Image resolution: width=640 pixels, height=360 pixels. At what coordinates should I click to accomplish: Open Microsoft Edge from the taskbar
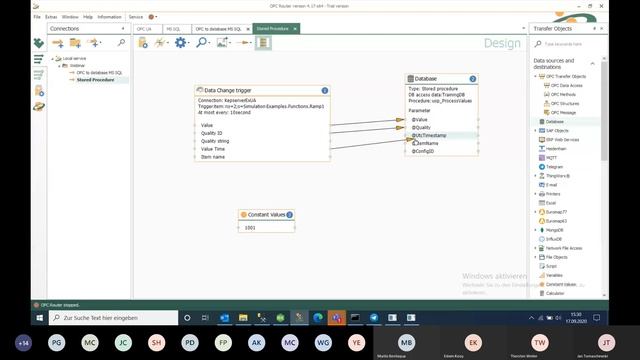click(318, 318)
